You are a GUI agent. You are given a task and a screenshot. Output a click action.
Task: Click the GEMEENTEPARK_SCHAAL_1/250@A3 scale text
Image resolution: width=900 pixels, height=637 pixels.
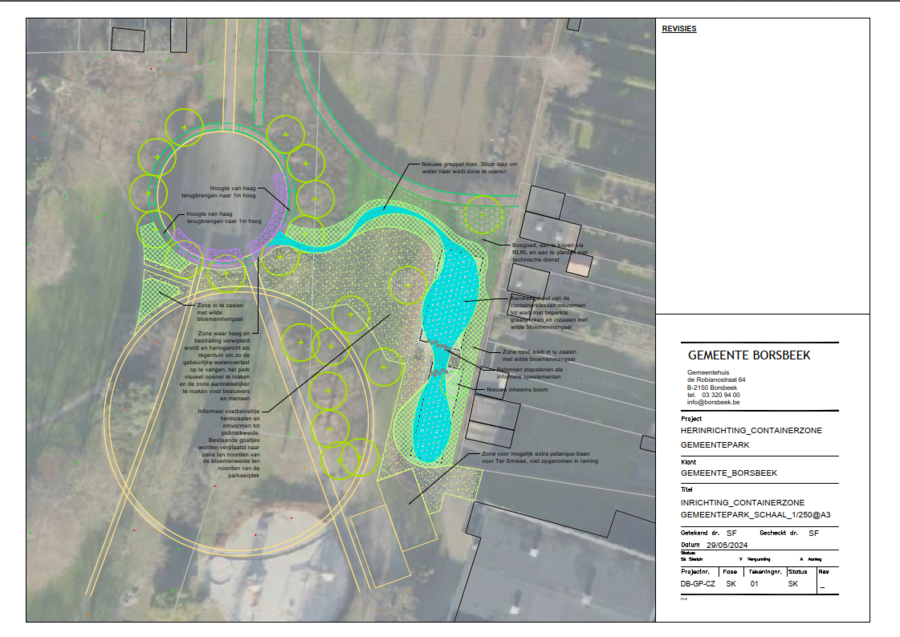pos(755,515)
